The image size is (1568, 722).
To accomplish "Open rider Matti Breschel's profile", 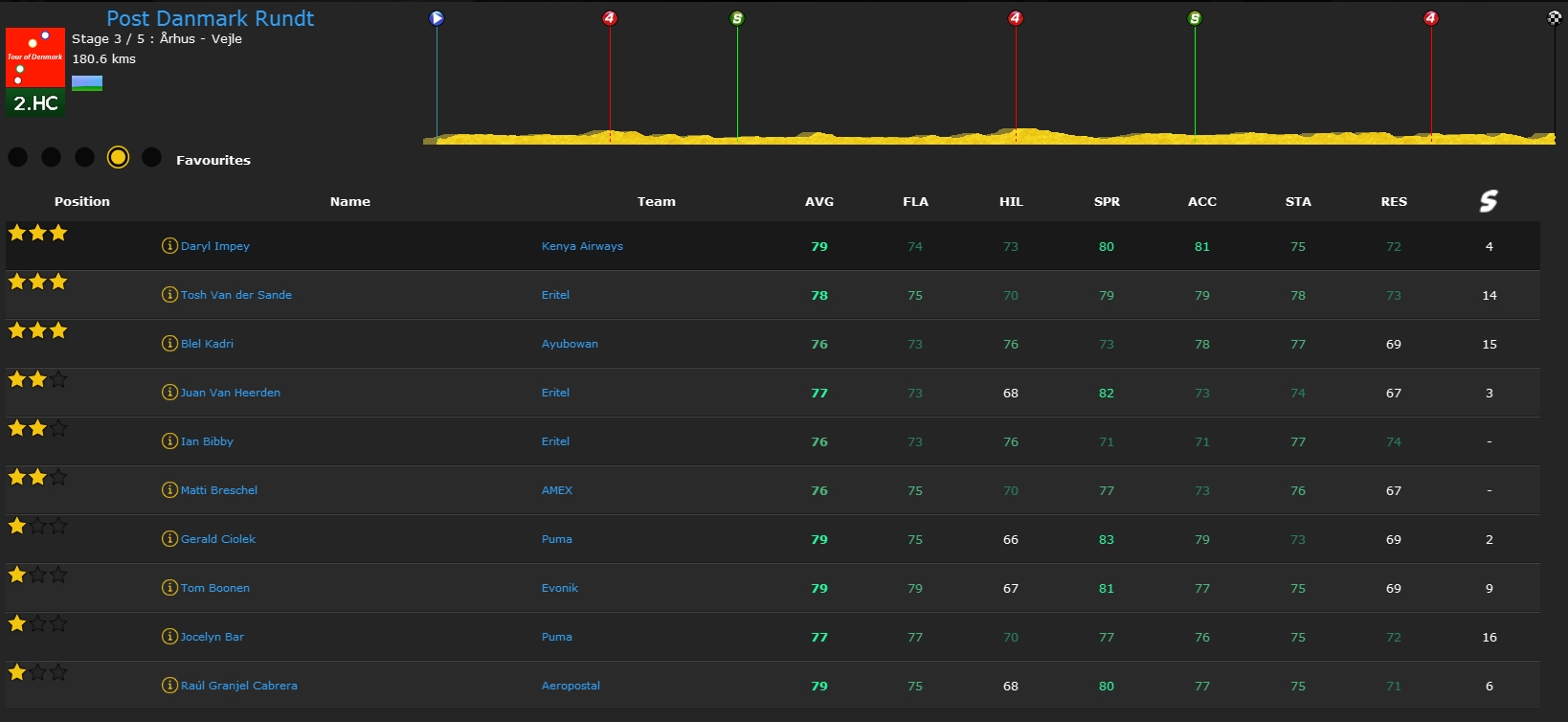I will coord(219,490).
